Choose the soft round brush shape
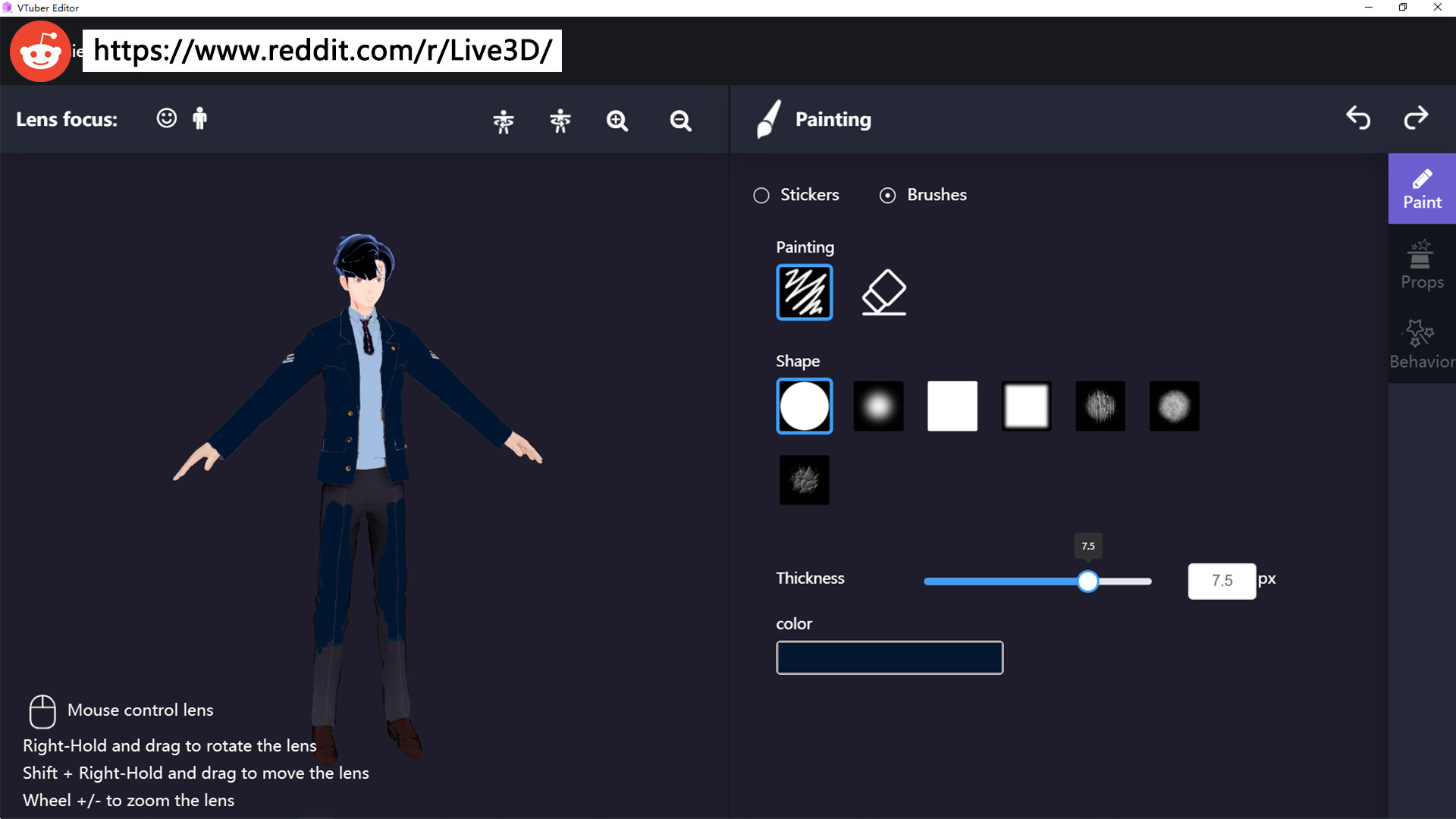The image size is (1456, 819). pyautogui.click(x=878, y=406)
